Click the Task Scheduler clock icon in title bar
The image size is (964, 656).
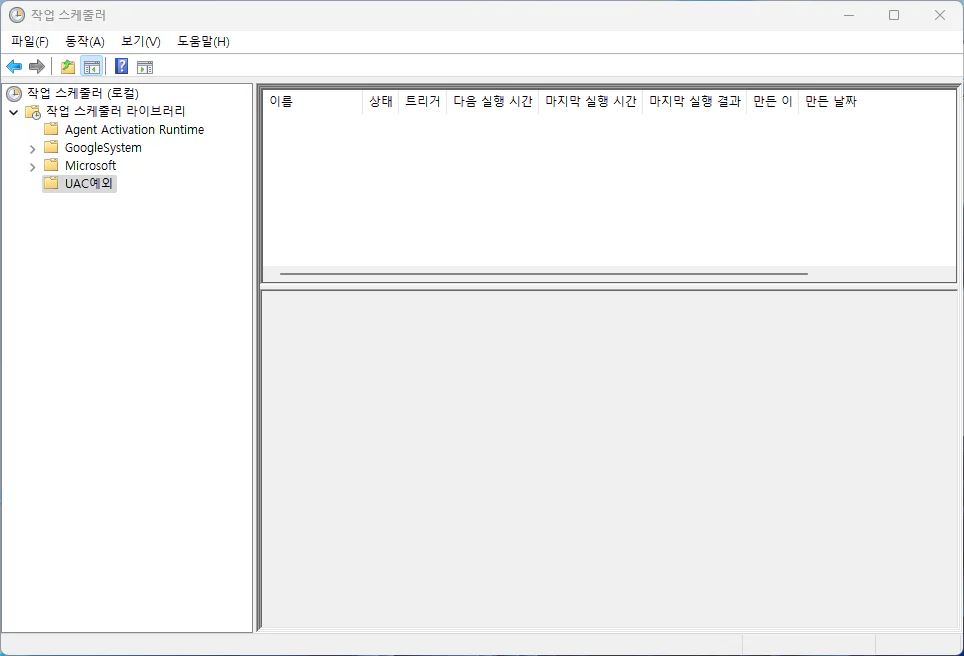pos(17,15)
